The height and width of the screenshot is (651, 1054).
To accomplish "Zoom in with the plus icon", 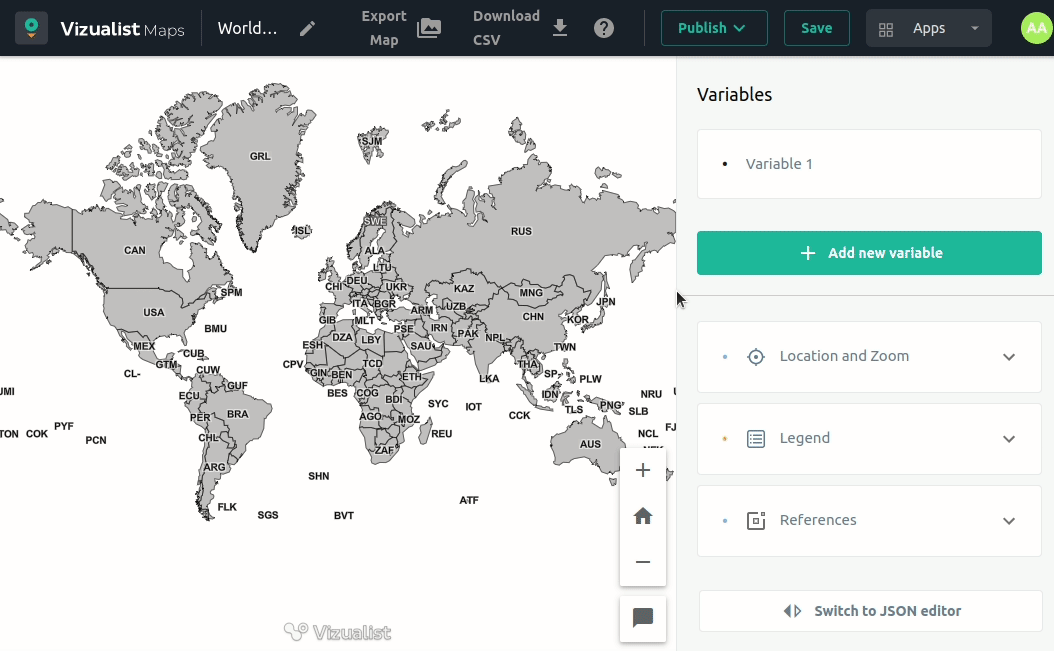I will tap(643, 471).
